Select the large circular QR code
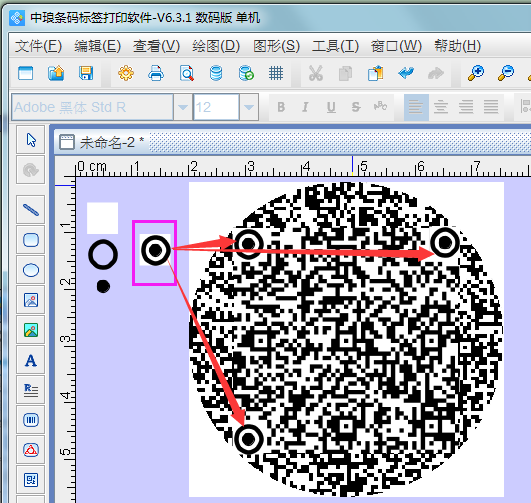Image resolution: width=531 pixels, height=503 pixels. pos(346,339)
